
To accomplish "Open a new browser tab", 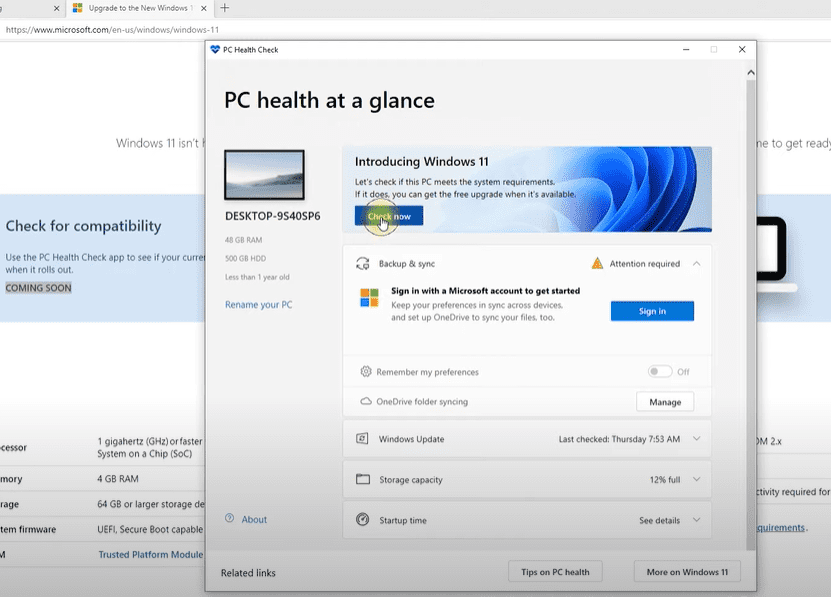I will [224, 8].
